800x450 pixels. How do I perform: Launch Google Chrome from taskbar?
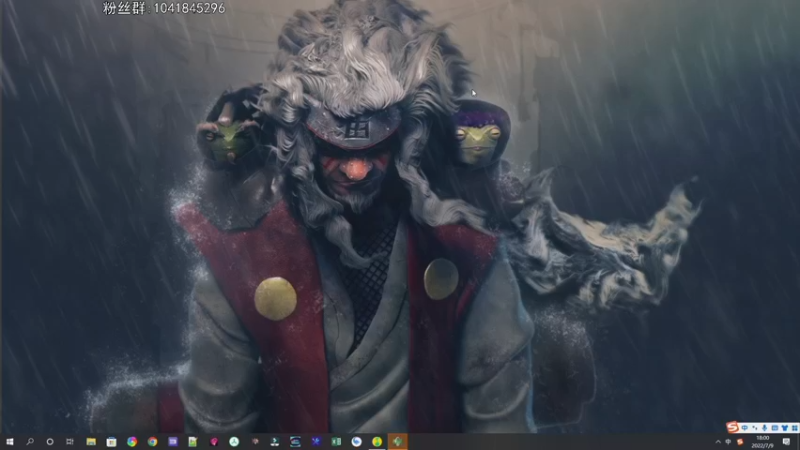(x=152, y=442)
